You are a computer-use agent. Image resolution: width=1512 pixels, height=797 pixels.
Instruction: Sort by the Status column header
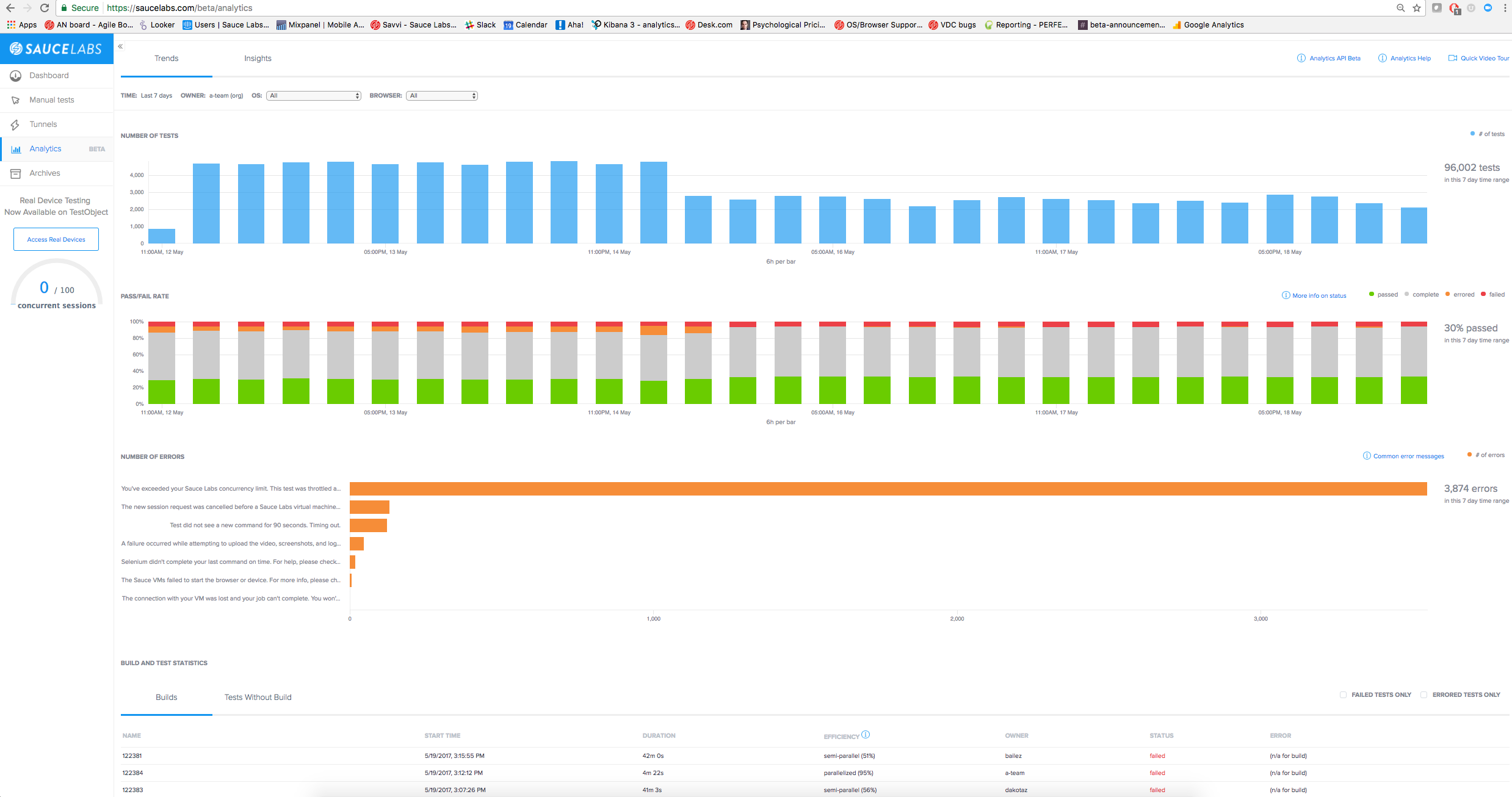point(1161,736)
